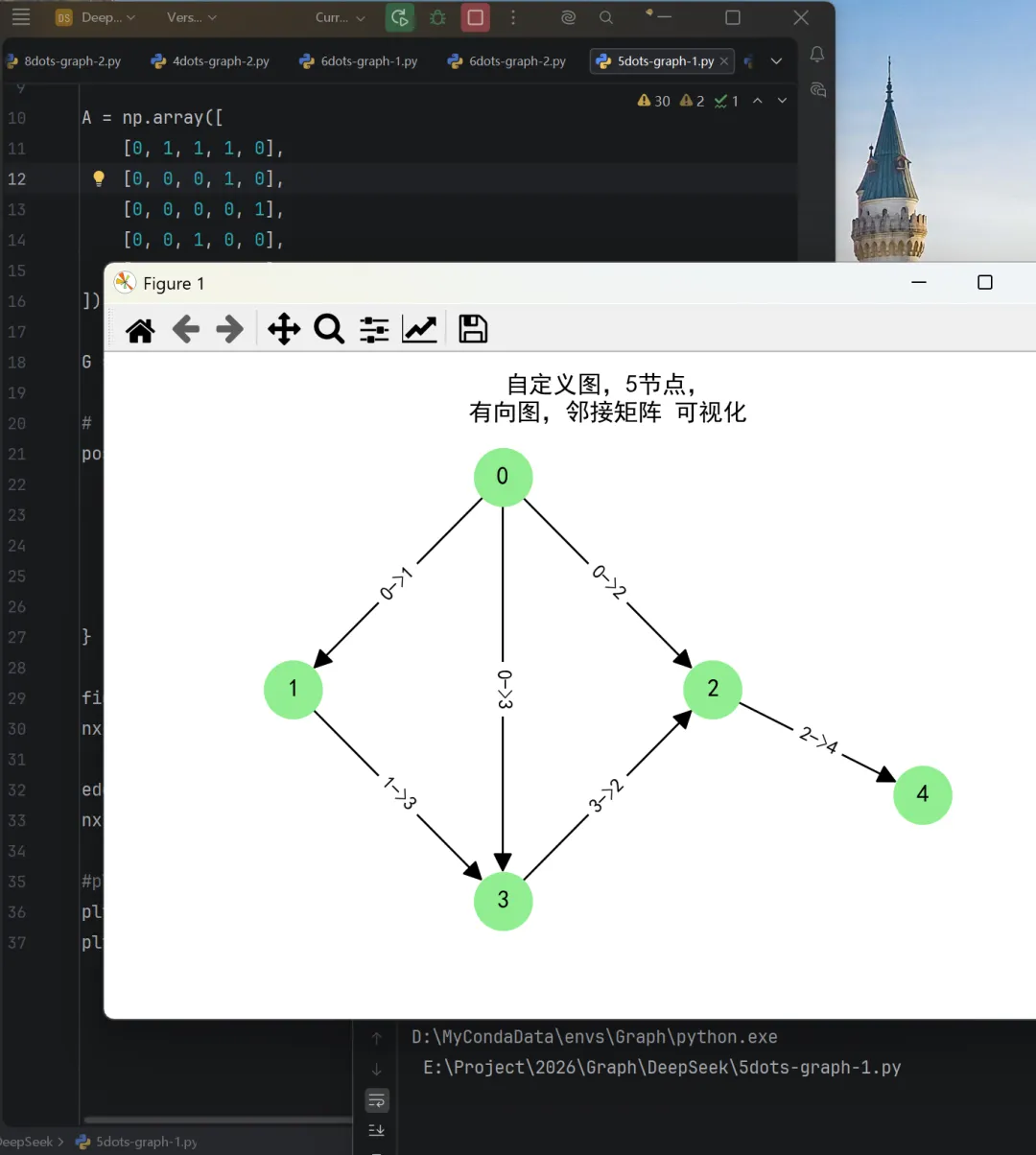
Task: Open the More Actions vertical dots
Action: click(513, 17)
